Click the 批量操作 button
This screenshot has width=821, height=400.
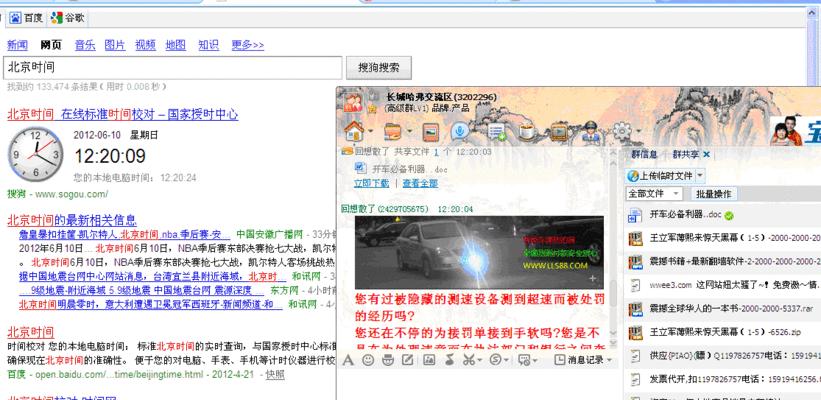pyautogui.click(x=714, y=194)
